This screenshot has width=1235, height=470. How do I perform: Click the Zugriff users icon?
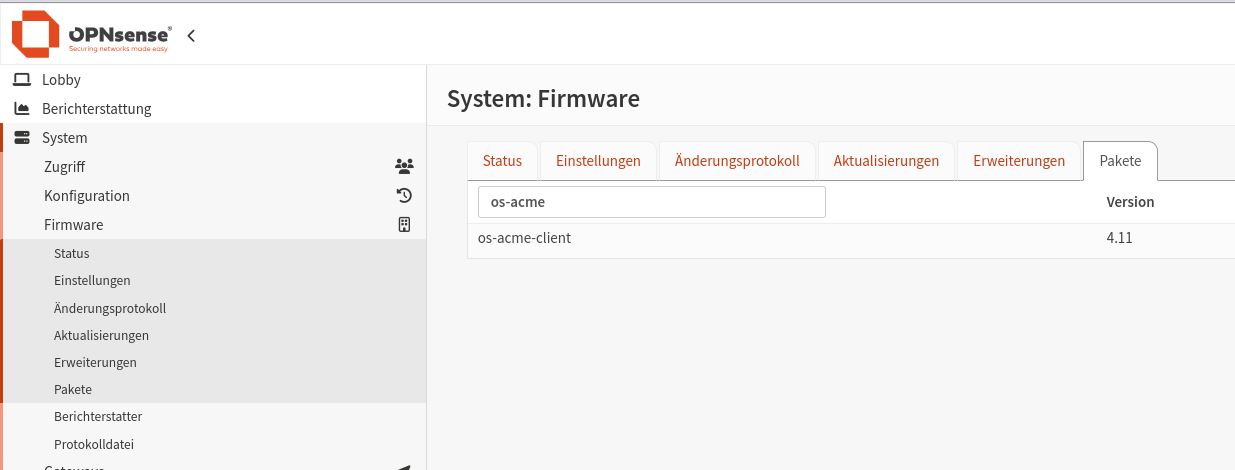[x=404, y=167]
